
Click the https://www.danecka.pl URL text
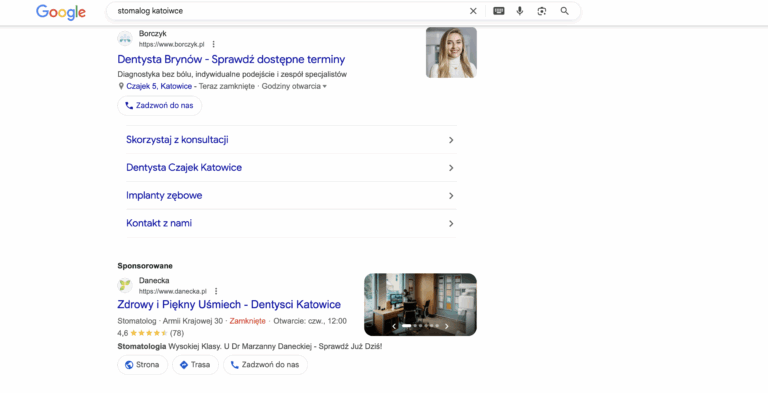173,291
